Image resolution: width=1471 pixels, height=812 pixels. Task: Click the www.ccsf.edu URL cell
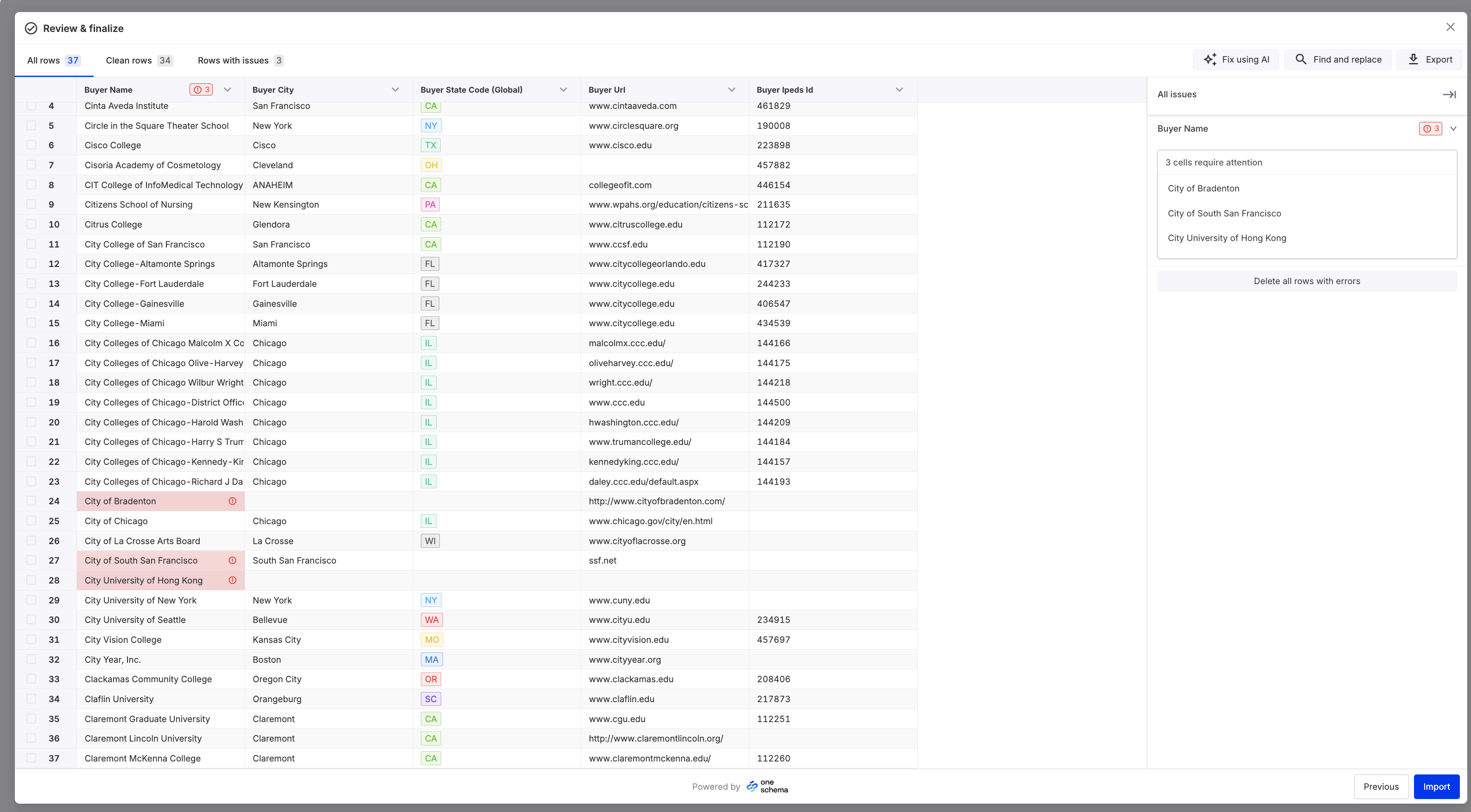[665, 244]
